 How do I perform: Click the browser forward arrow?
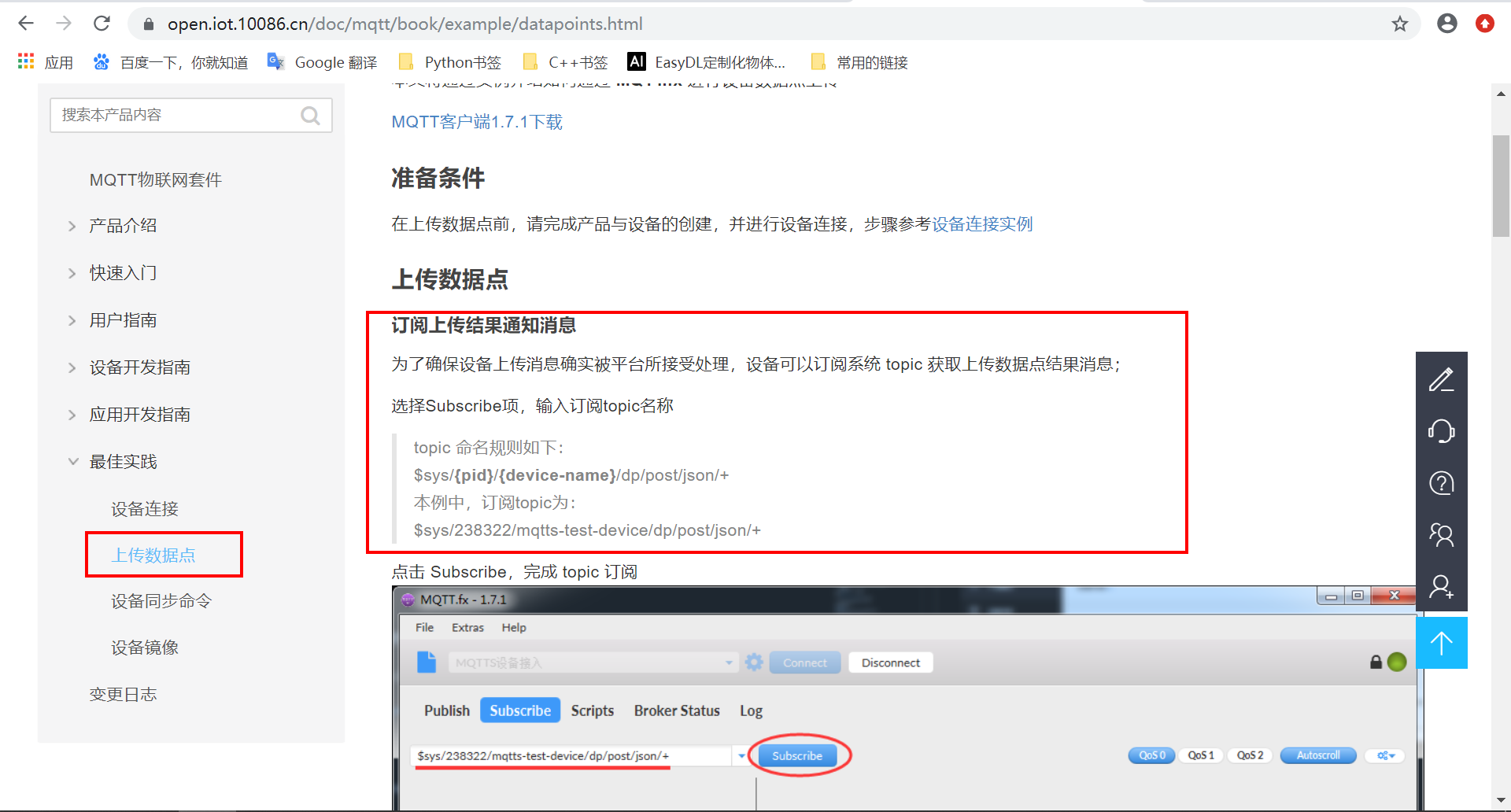64,24
